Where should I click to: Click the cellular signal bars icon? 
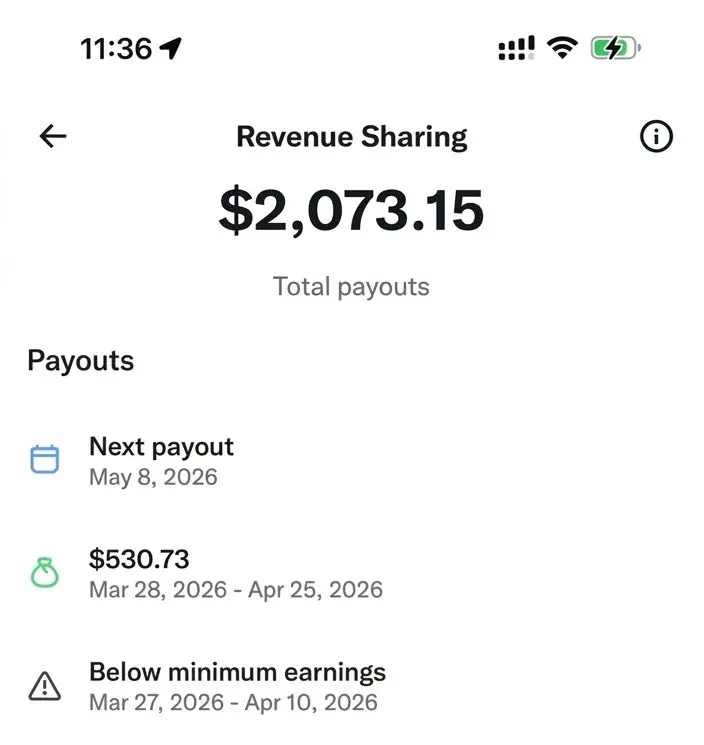(516, 48)
